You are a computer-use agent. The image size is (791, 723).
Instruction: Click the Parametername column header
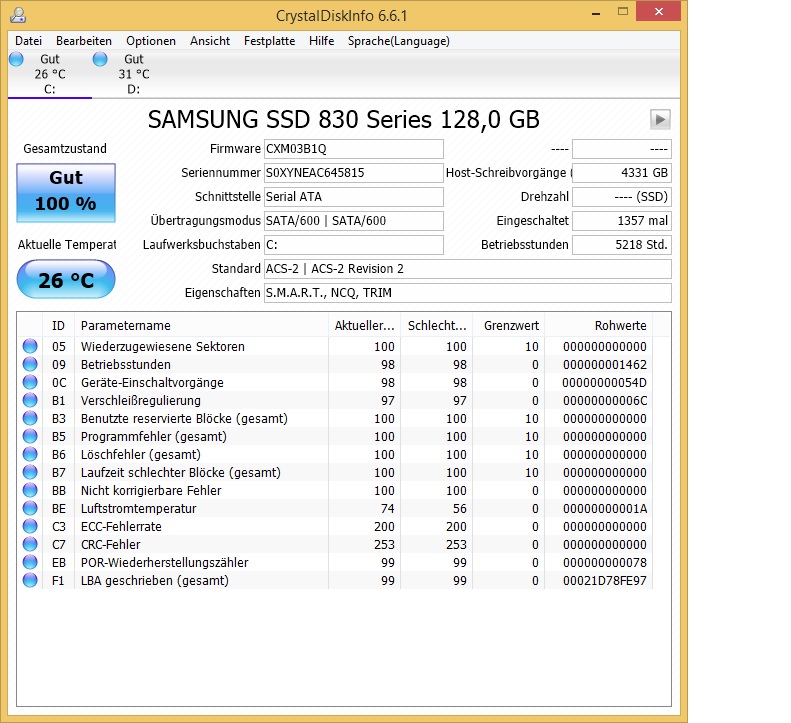201,325
